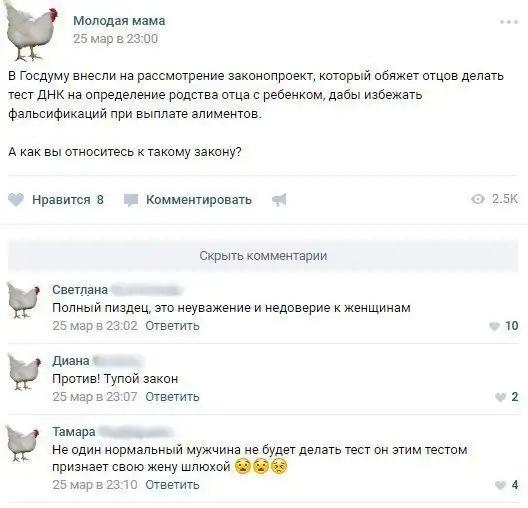Open the three-dots post options menu
Image resolution: width=528 pixels, height=508 pixels.
509,22
